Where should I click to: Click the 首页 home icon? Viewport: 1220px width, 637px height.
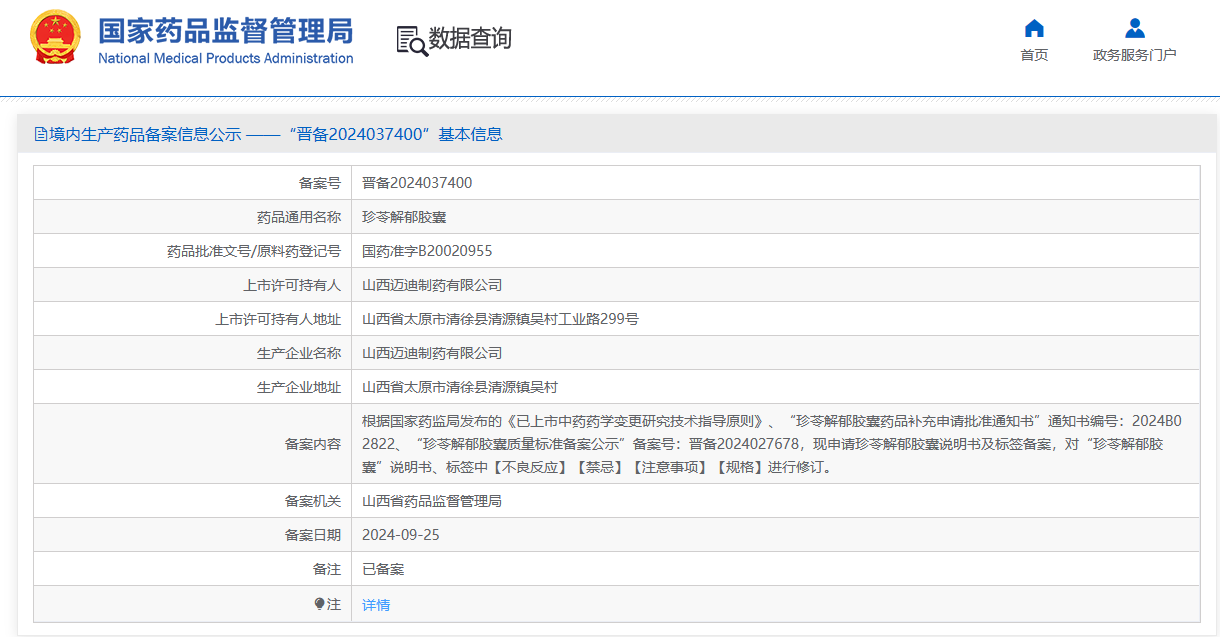(1034, 28)
